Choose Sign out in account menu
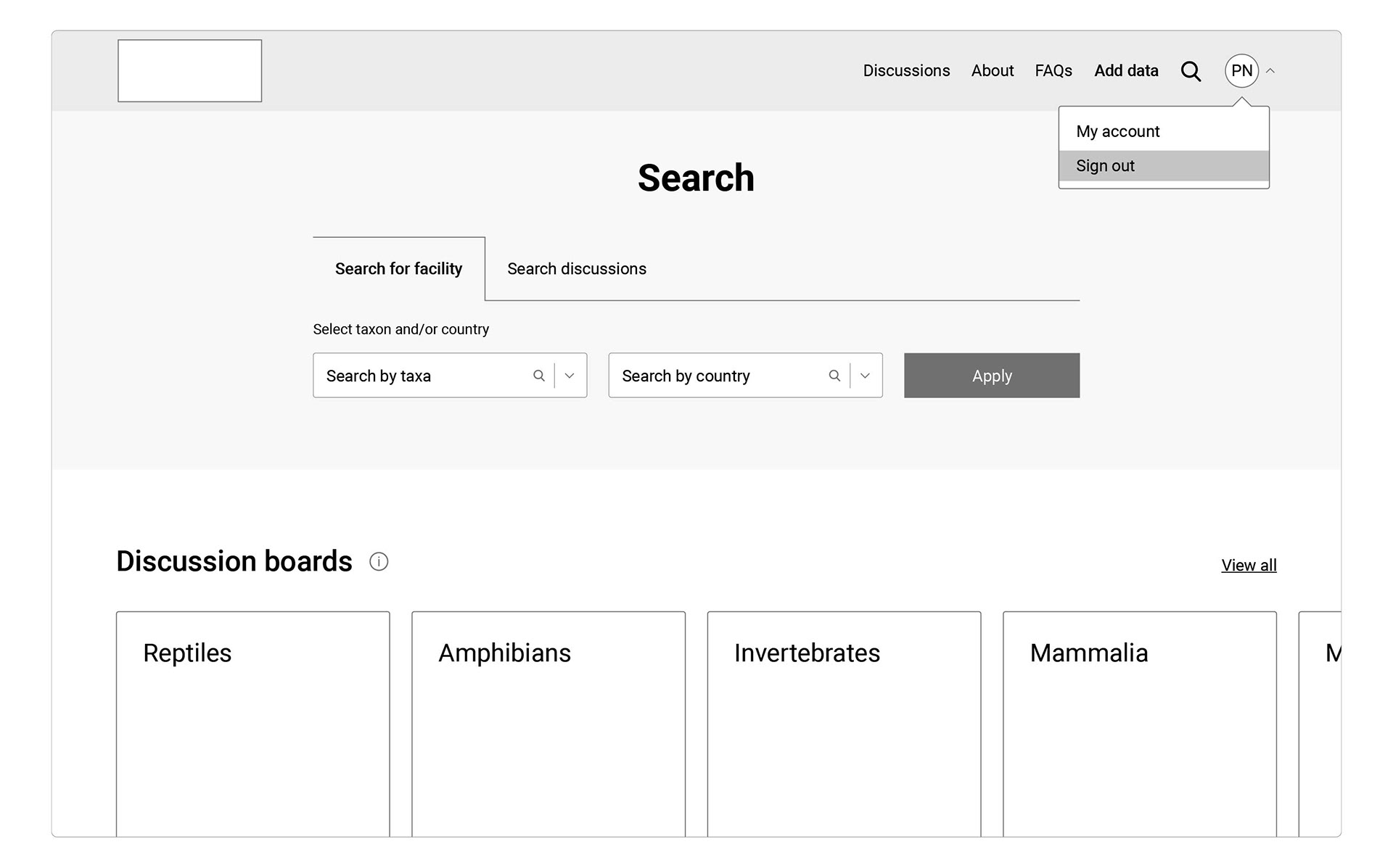Image resolution: width=1393 pixels, height=868 pixels. point(1105,166)
